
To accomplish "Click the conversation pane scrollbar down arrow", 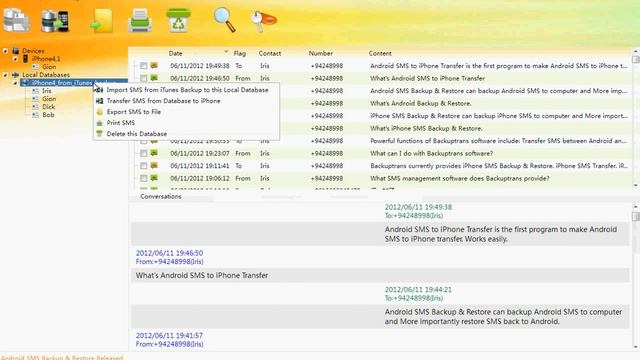I will [636, 347].
